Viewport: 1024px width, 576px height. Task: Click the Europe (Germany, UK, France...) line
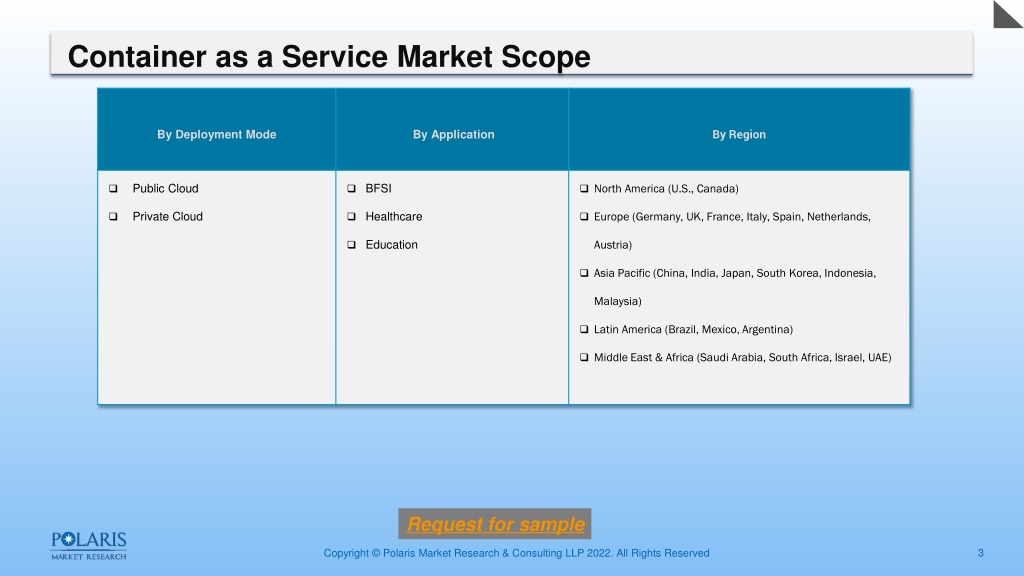pyautogui.click(x=732, y=217)
